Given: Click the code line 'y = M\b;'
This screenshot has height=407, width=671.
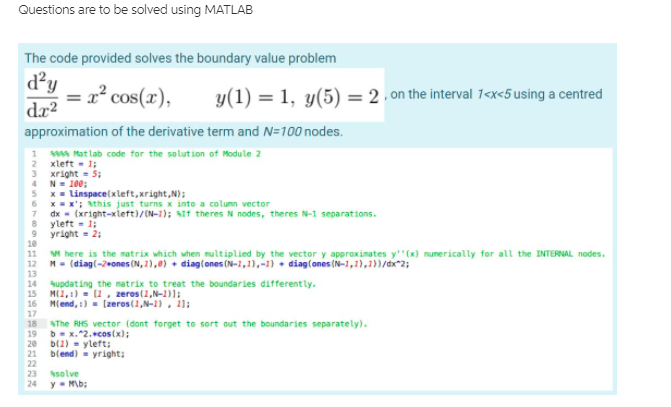Looking at the screenshot, I should click(69, 384).
